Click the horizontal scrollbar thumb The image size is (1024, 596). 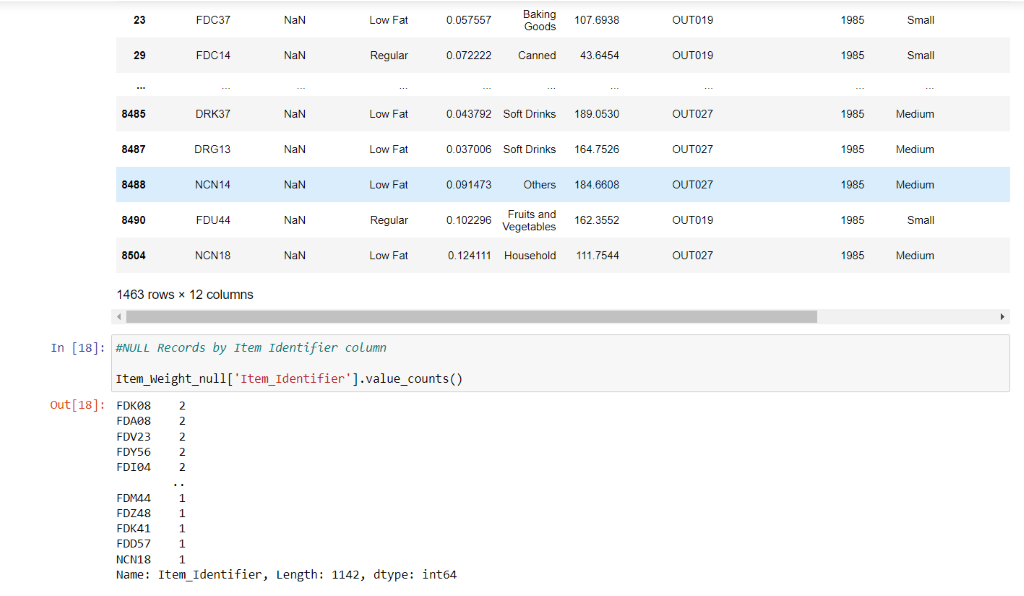pos(472,317)
